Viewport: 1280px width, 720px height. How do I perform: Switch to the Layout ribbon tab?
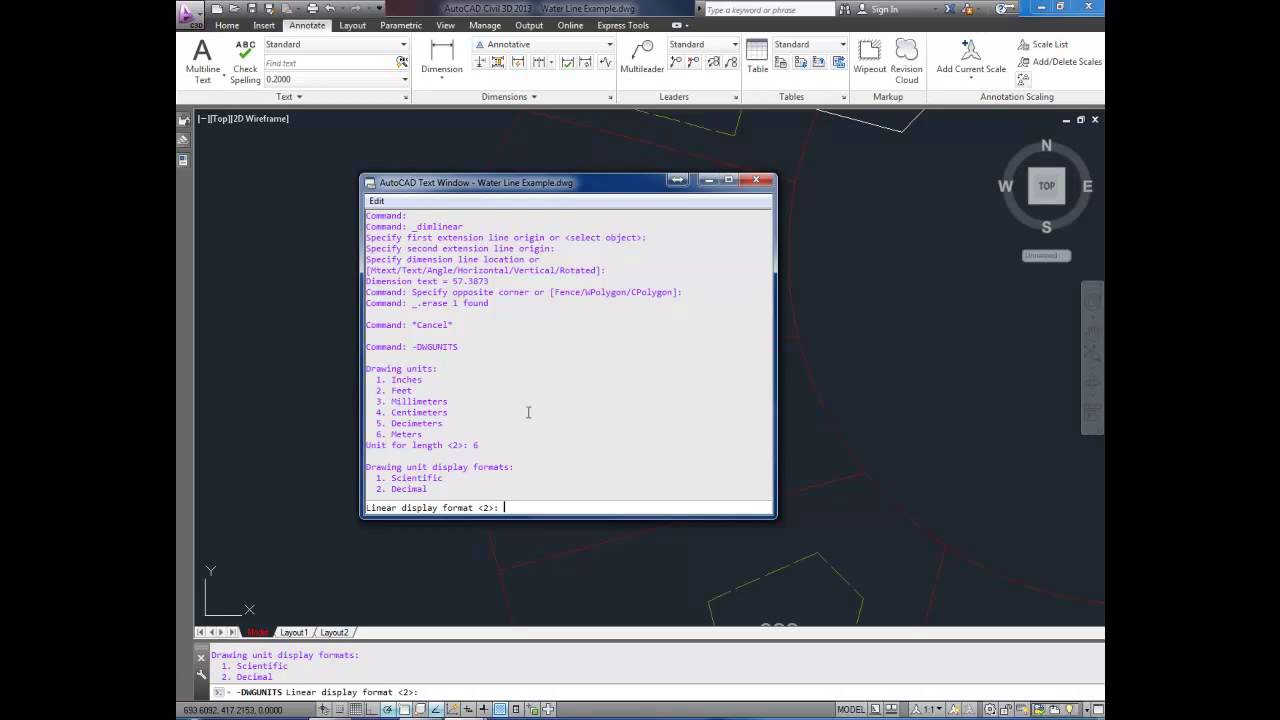coord(352,25)
